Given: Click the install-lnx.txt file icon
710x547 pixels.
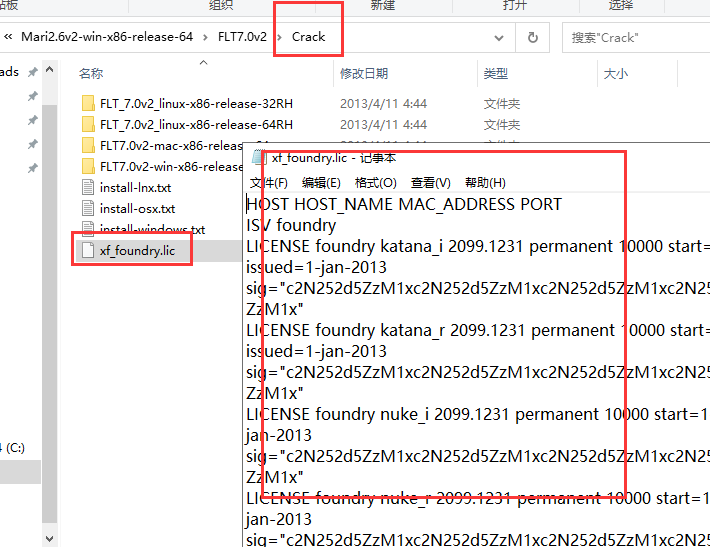Looking at the screenshot, I should pos(88,188).
